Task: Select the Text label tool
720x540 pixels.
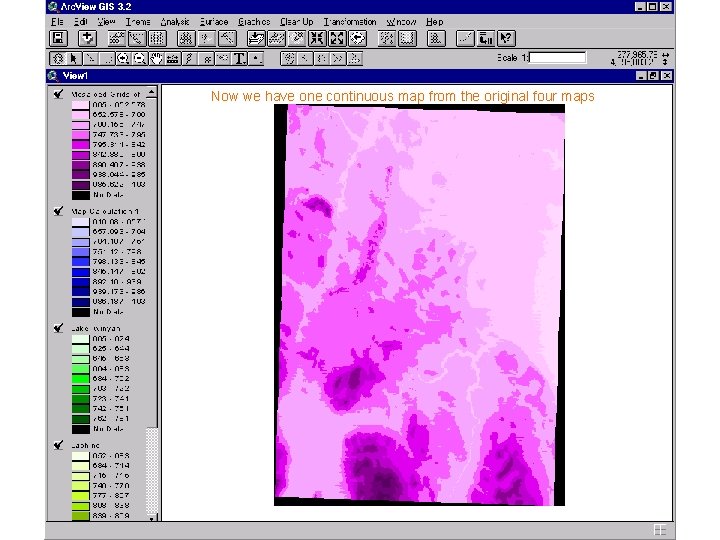Action: point(240,59)
